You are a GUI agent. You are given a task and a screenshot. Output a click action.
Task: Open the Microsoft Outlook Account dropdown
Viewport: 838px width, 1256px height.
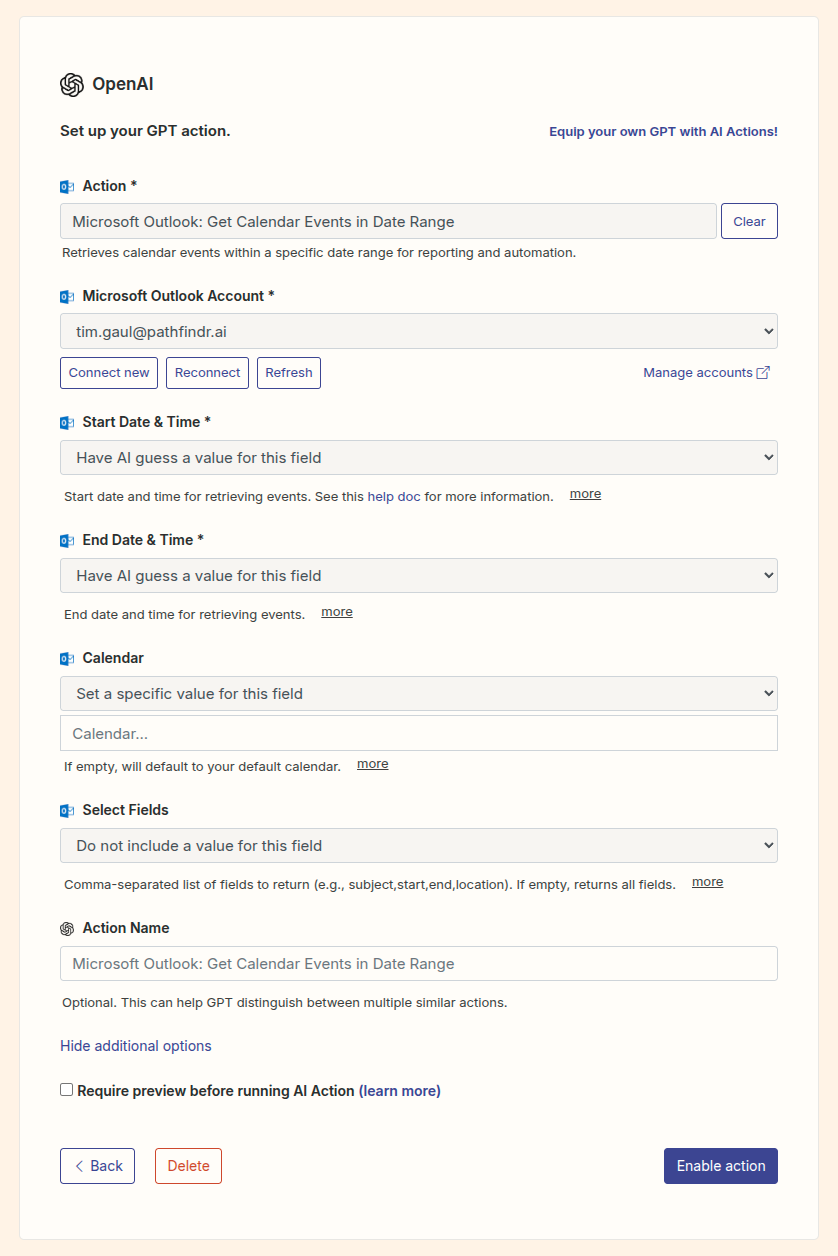(418, 330)
